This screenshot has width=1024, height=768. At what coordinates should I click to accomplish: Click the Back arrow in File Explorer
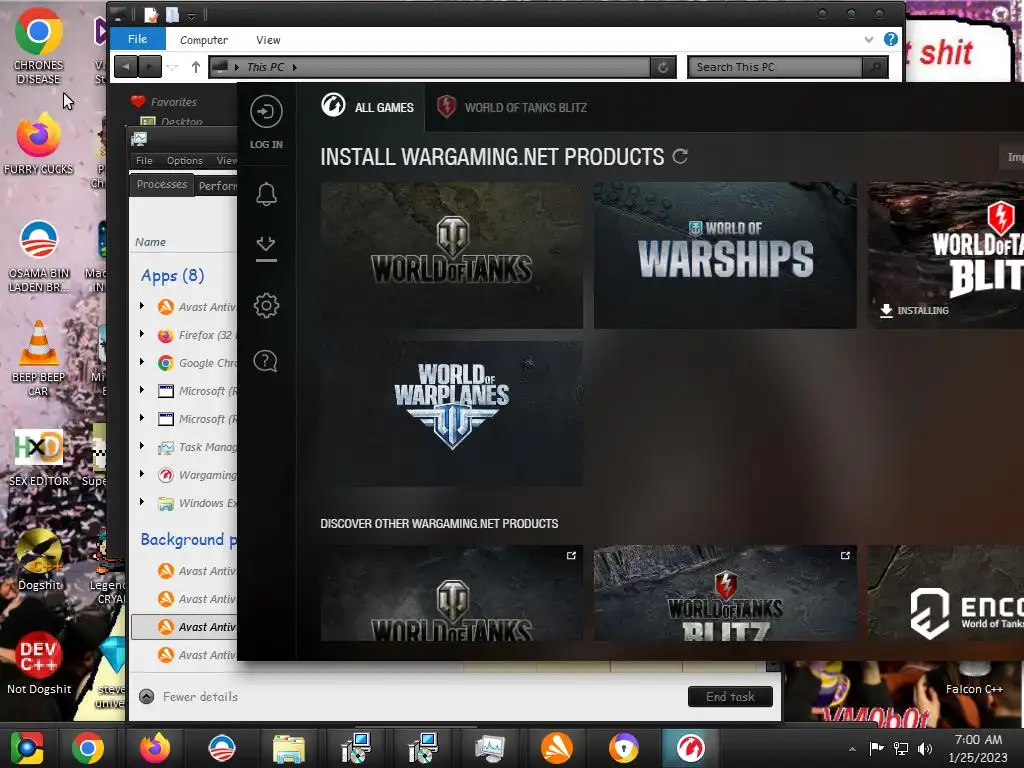coord(126,66)
